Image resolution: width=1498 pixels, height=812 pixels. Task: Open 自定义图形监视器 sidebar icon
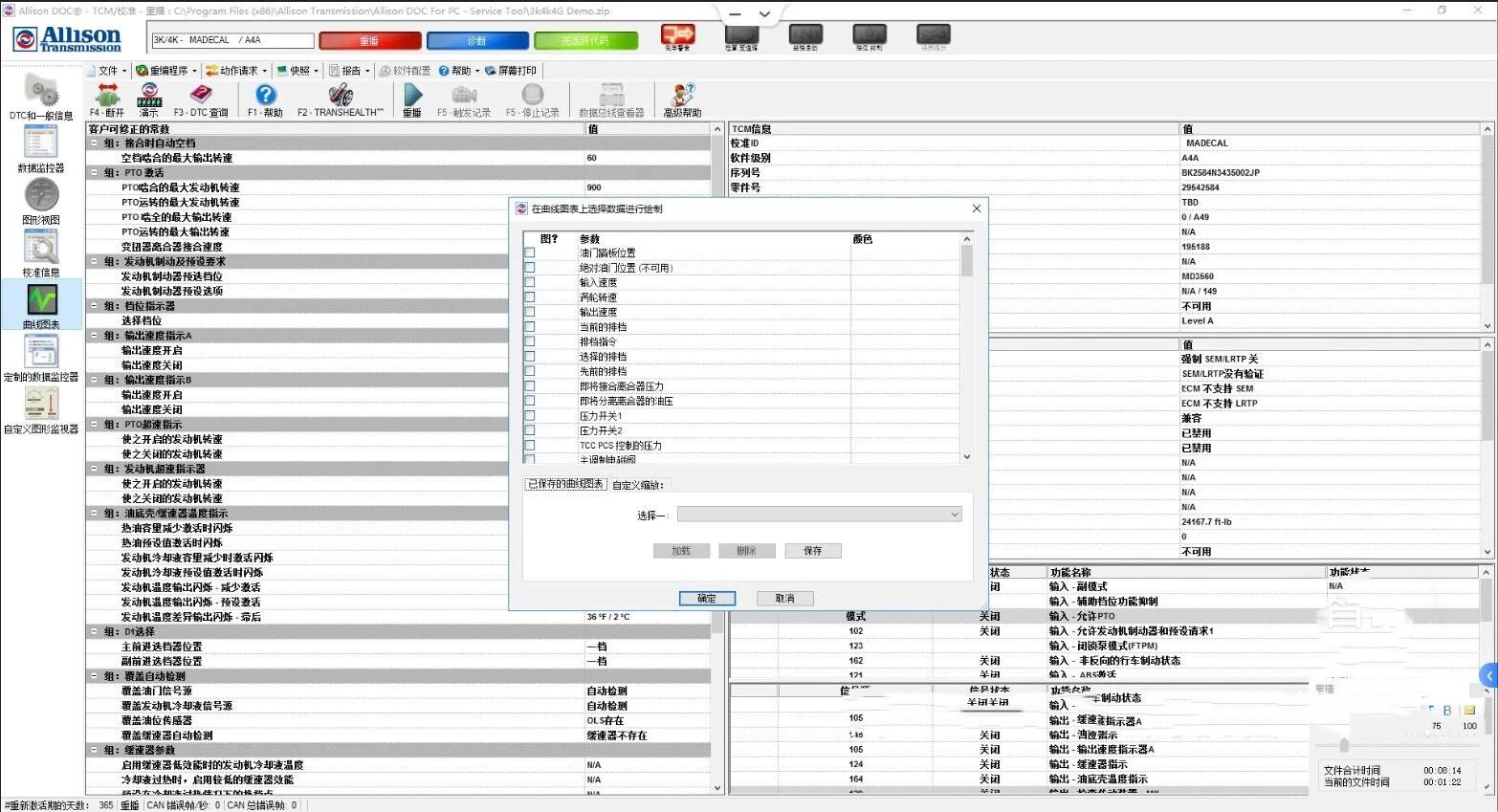coord(41,404)
